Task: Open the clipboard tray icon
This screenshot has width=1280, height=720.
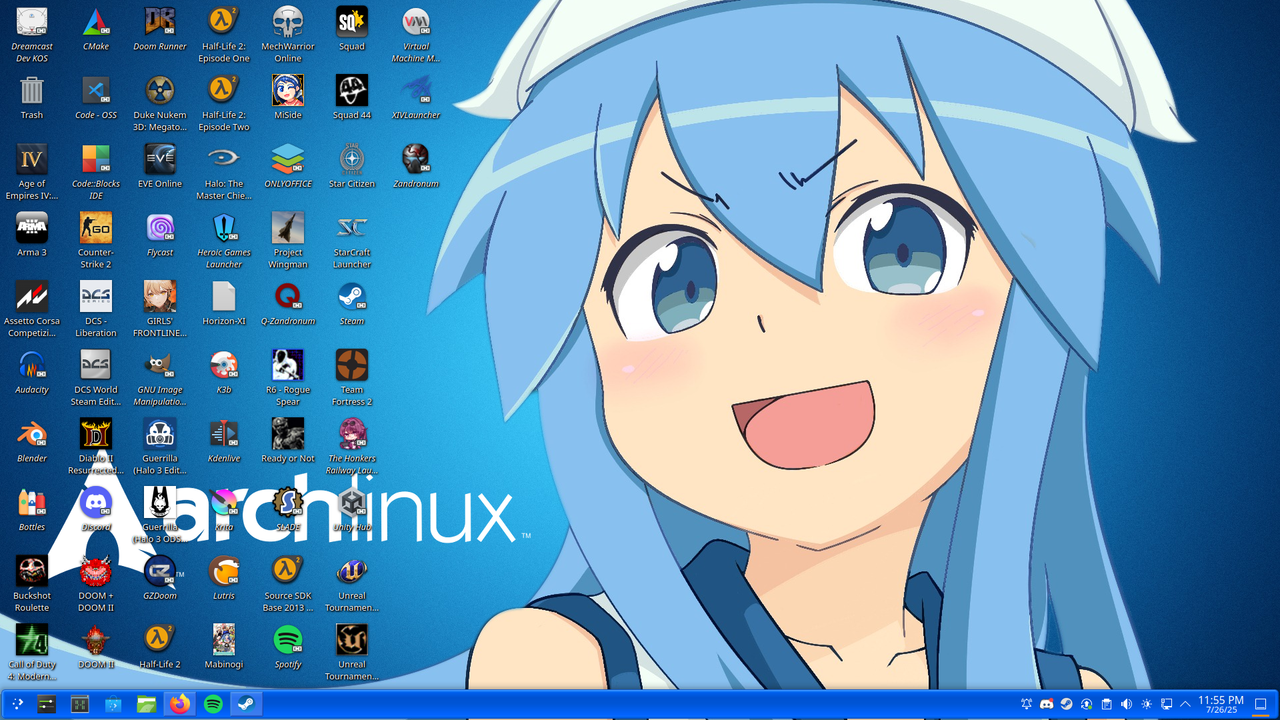Action: click(x=1106, y=704)
